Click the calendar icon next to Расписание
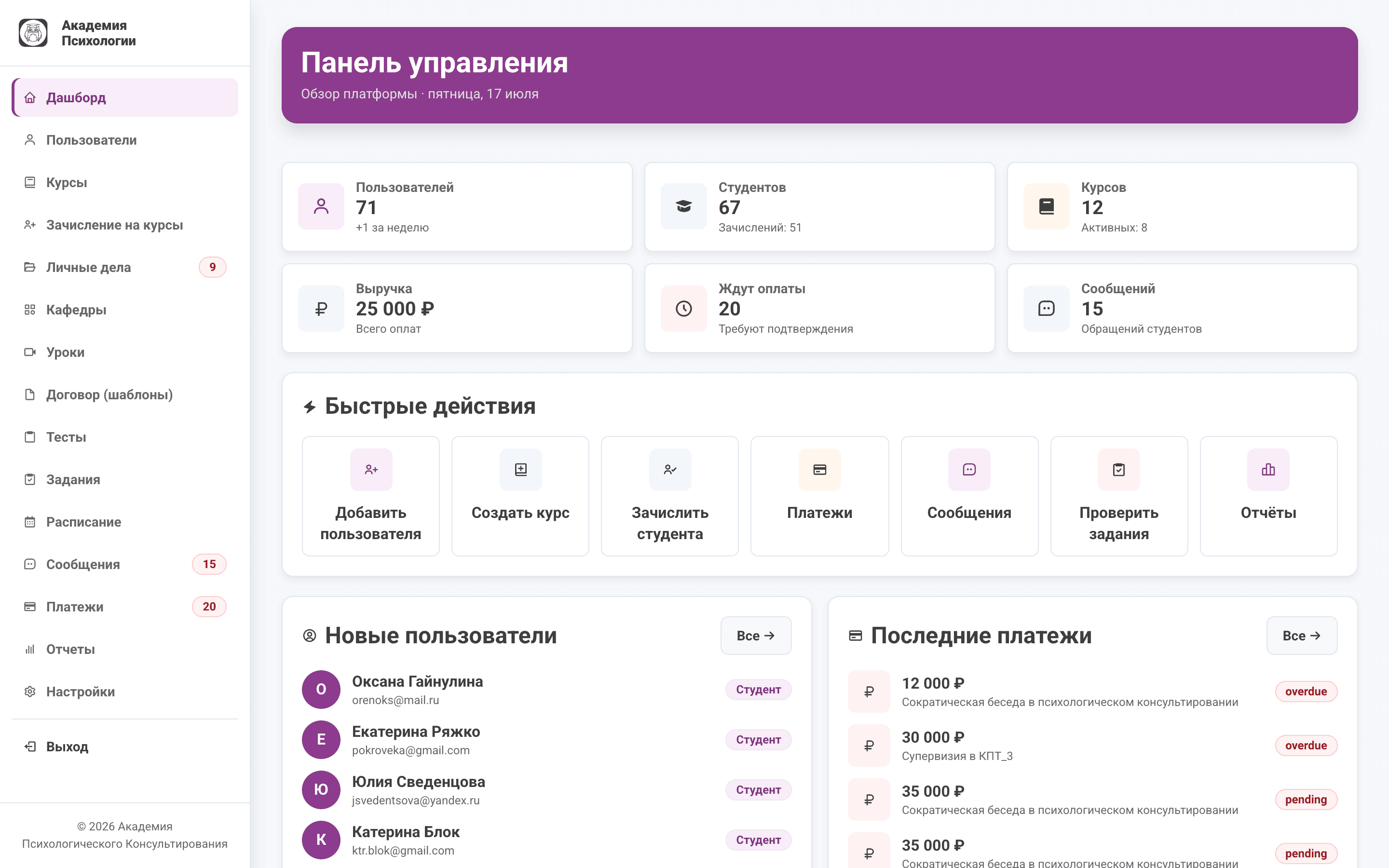The height and width of the screenshot is (868, 1389). coord(30,522)
